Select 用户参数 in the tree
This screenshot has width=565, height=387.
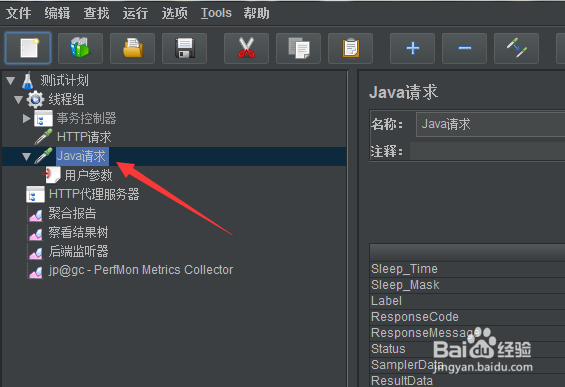(89, 175)
